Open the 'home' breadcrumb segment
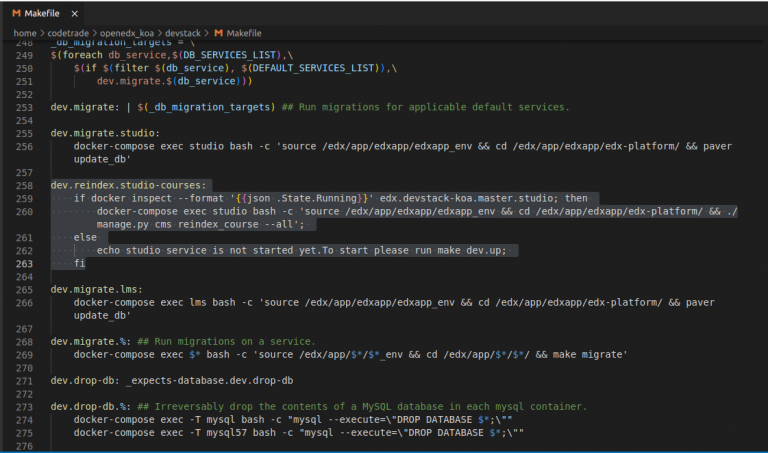The image size is (768, 453). click(x=25, y=33)
